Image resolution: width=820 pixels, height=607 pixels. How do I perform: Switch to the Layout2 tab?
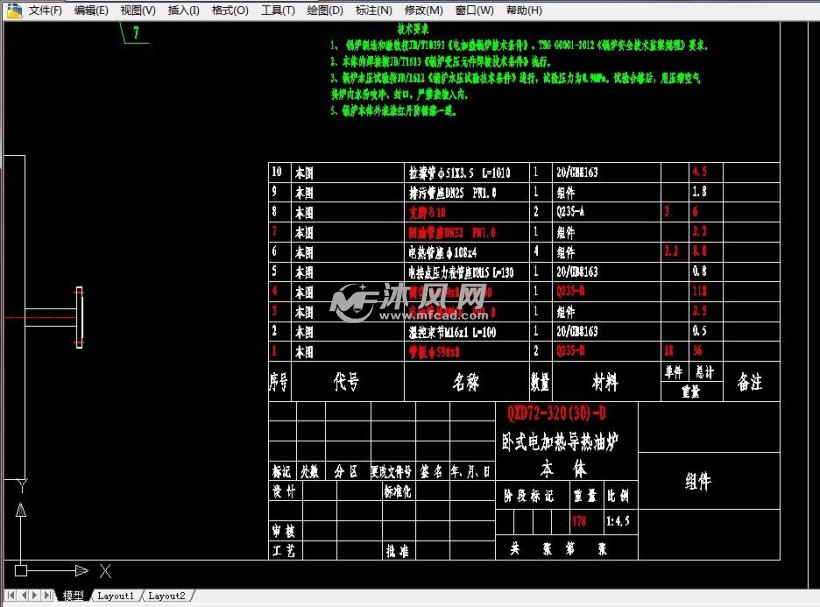tap(166, 596)
